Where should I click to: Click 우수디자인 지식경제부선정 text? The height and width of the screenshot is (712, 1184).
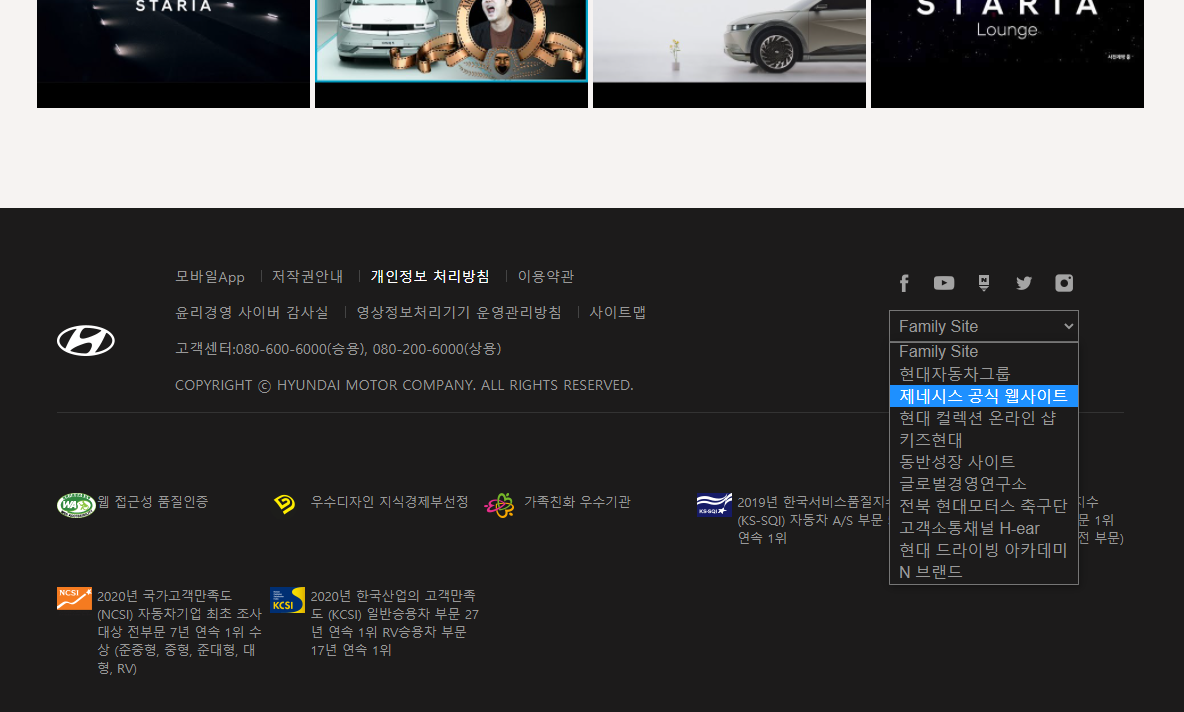[x=390, y=502]
